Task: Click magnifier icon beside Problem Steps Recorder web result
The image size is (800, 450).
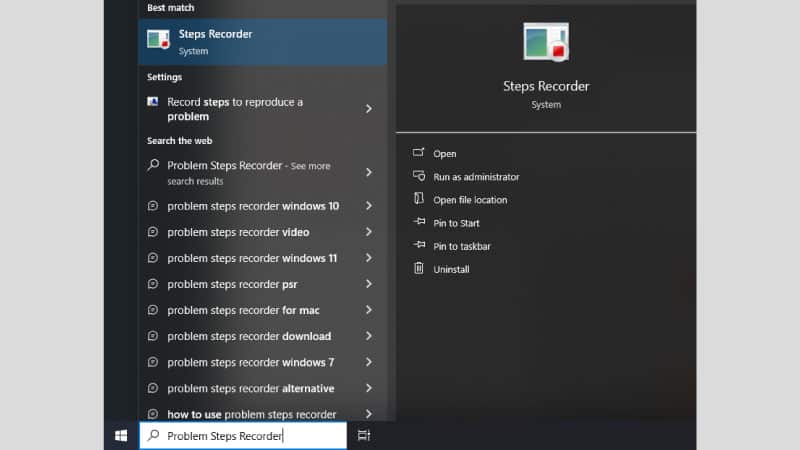Action: click(x=153, y=165)
